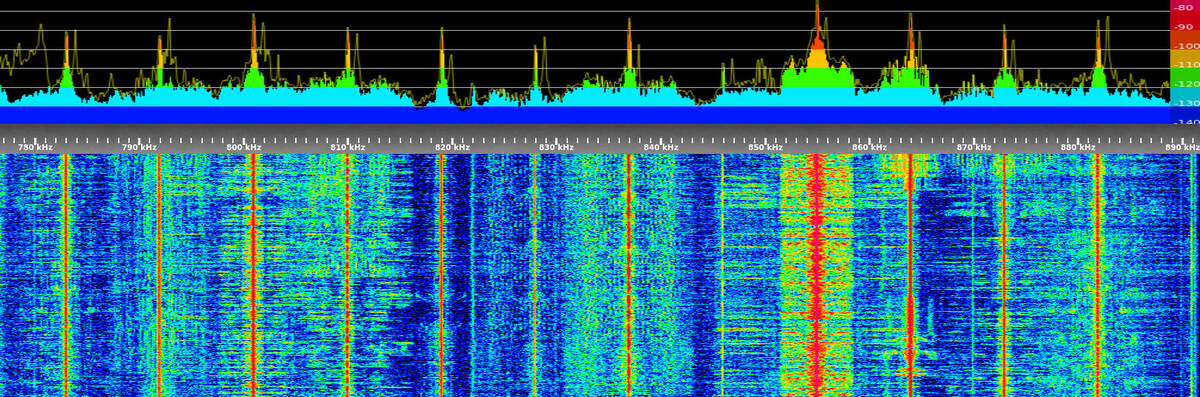Select the waterfall carrier line near 837 kHz
This screenshot has height=397, width=1200.
pyautogui.click(x=629, y=275)
